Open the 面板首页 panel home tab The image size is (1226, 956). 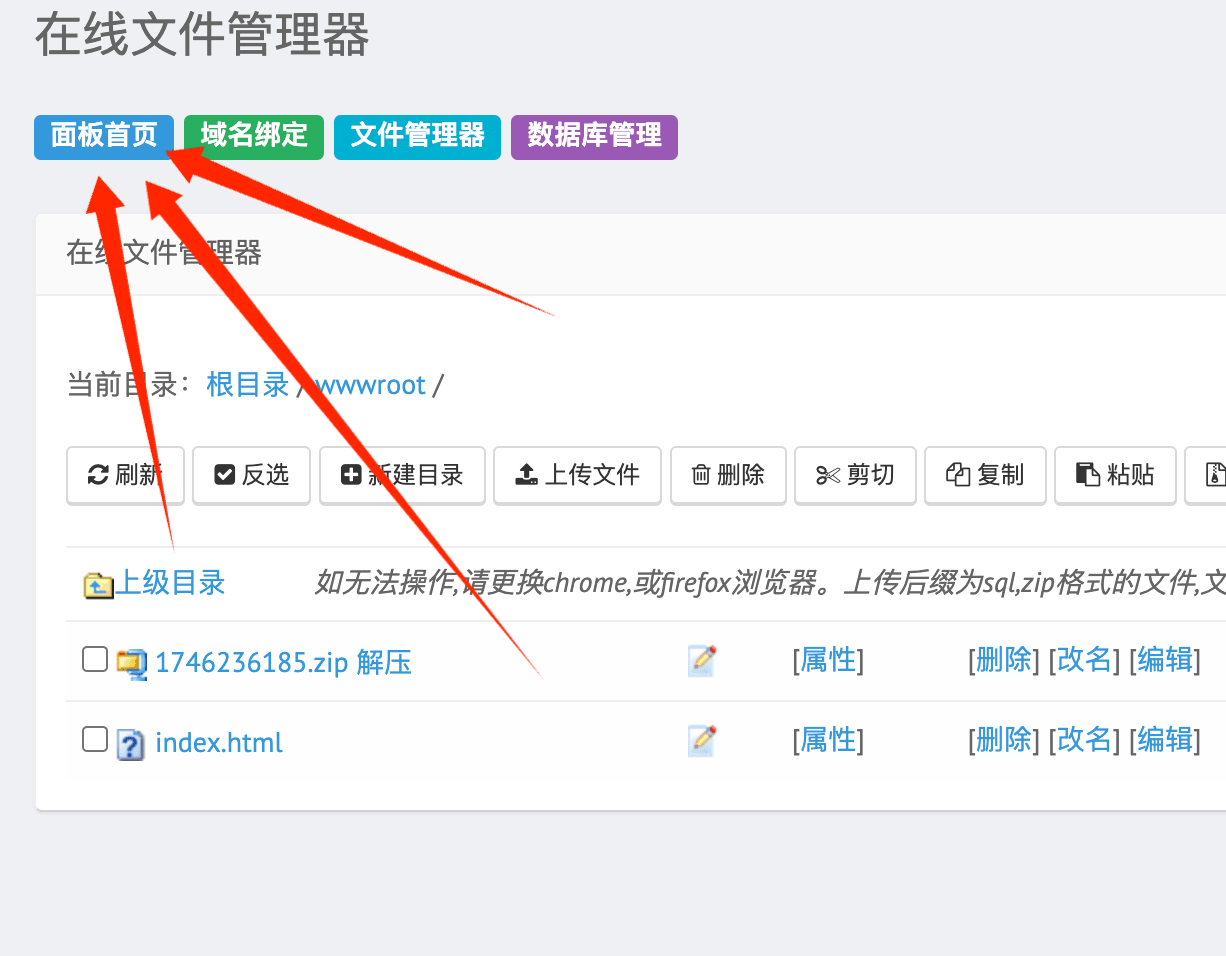click(x=104, y=136)
